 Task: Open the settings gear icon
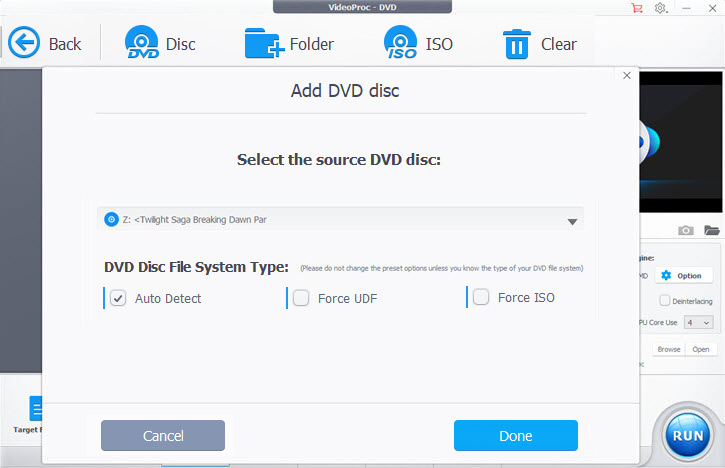click(x=661, y=8)
